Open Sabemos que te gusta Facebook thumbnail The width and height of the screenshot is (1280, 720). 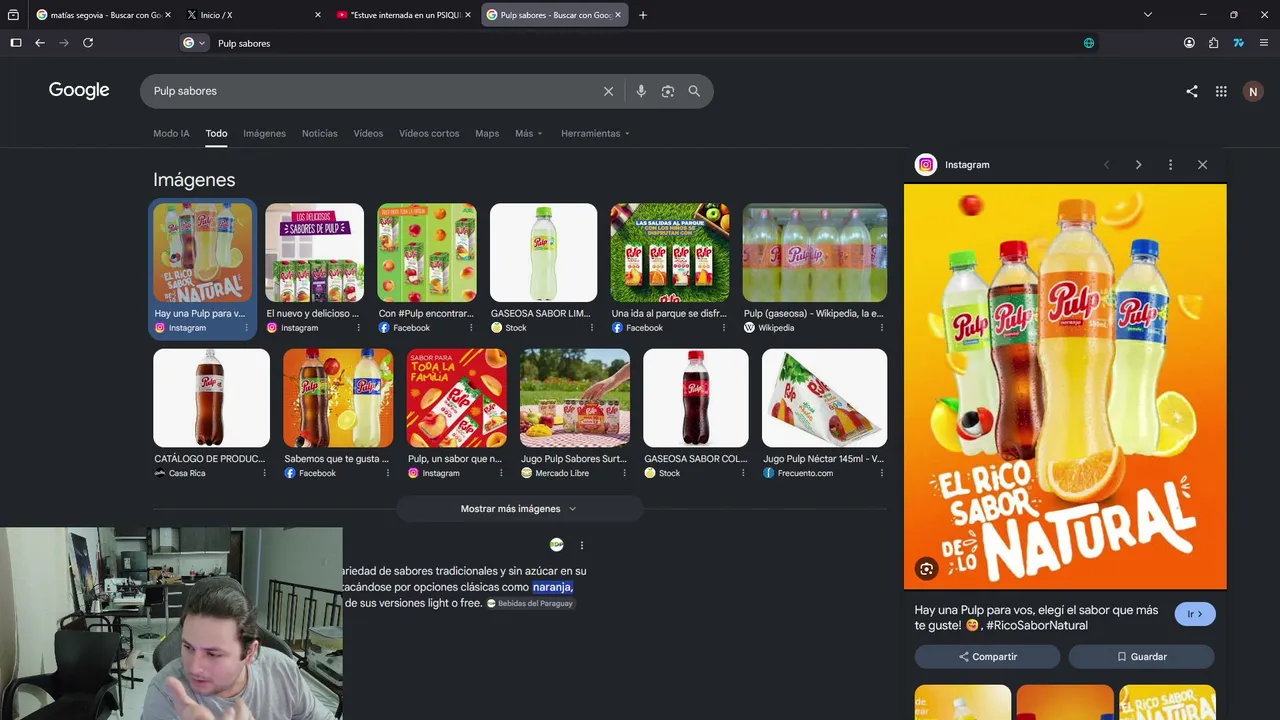tap(338, 398)
